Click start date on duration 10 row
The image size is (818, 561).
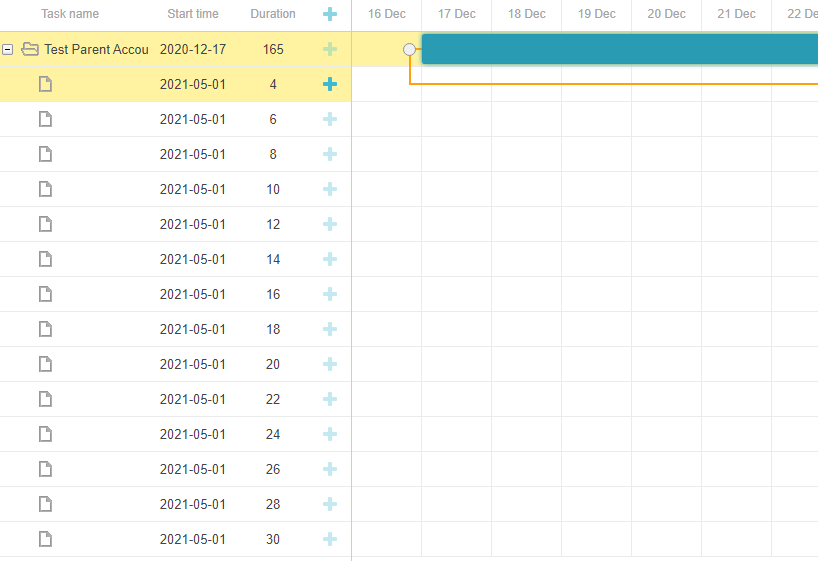point(193,189)
